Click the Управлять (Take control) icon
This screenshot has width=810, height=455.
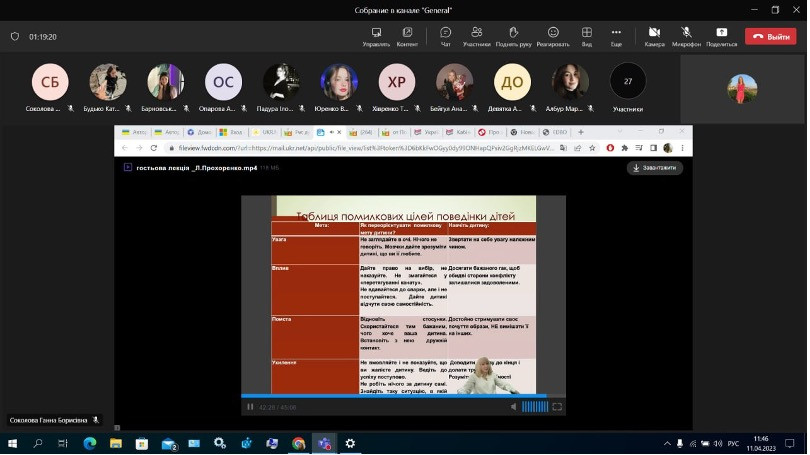pyautogui.click(x=376, y=33)
